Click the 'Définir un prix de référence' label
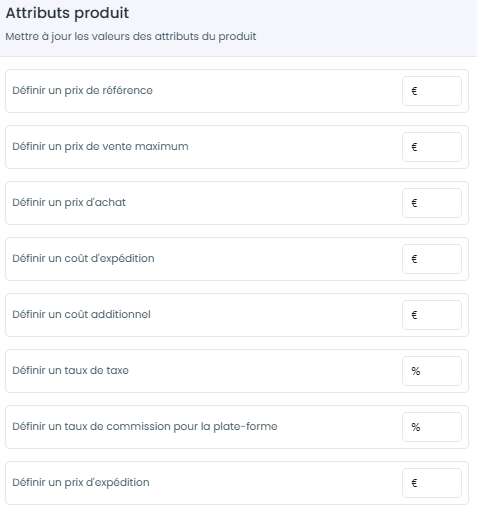The image size is (477, 505). pyautogui.click(x=82, y=91)
